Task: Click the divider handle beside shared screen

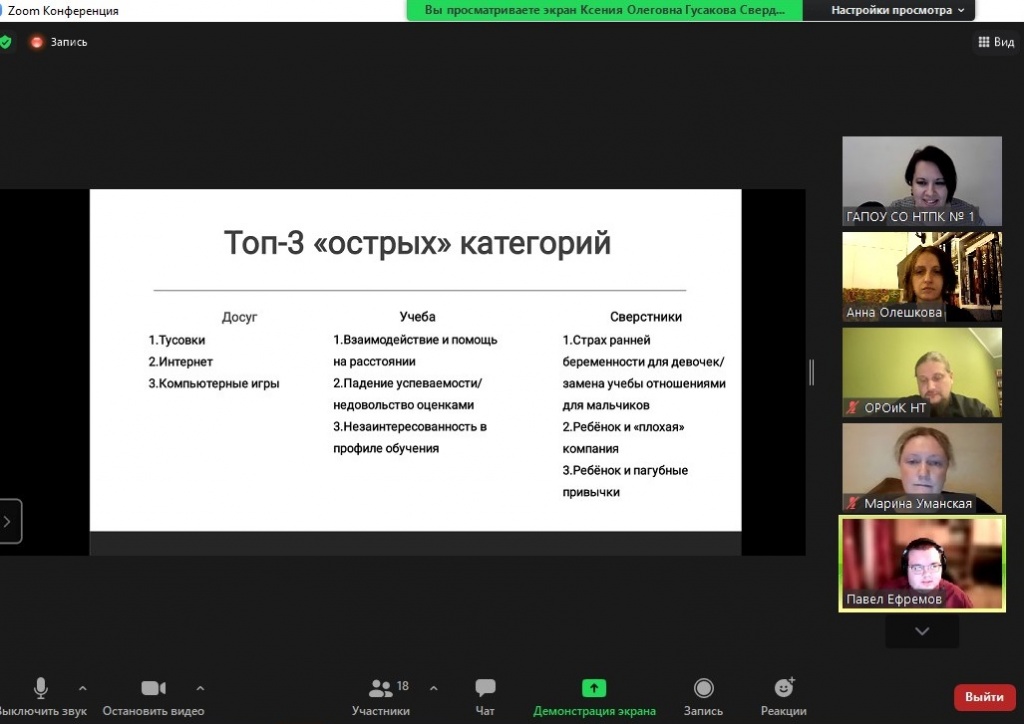Action: coord(811,372)
